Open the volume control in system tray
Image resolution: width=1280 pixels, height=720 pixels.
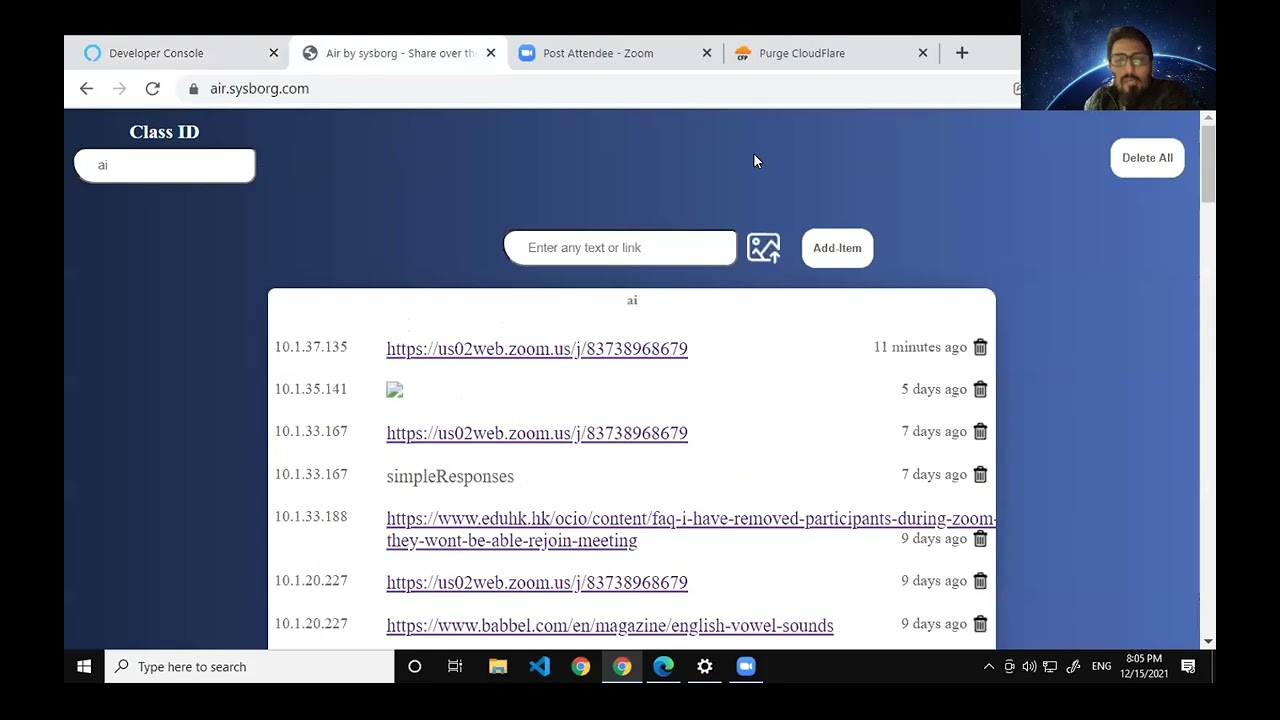[1029, 666]
